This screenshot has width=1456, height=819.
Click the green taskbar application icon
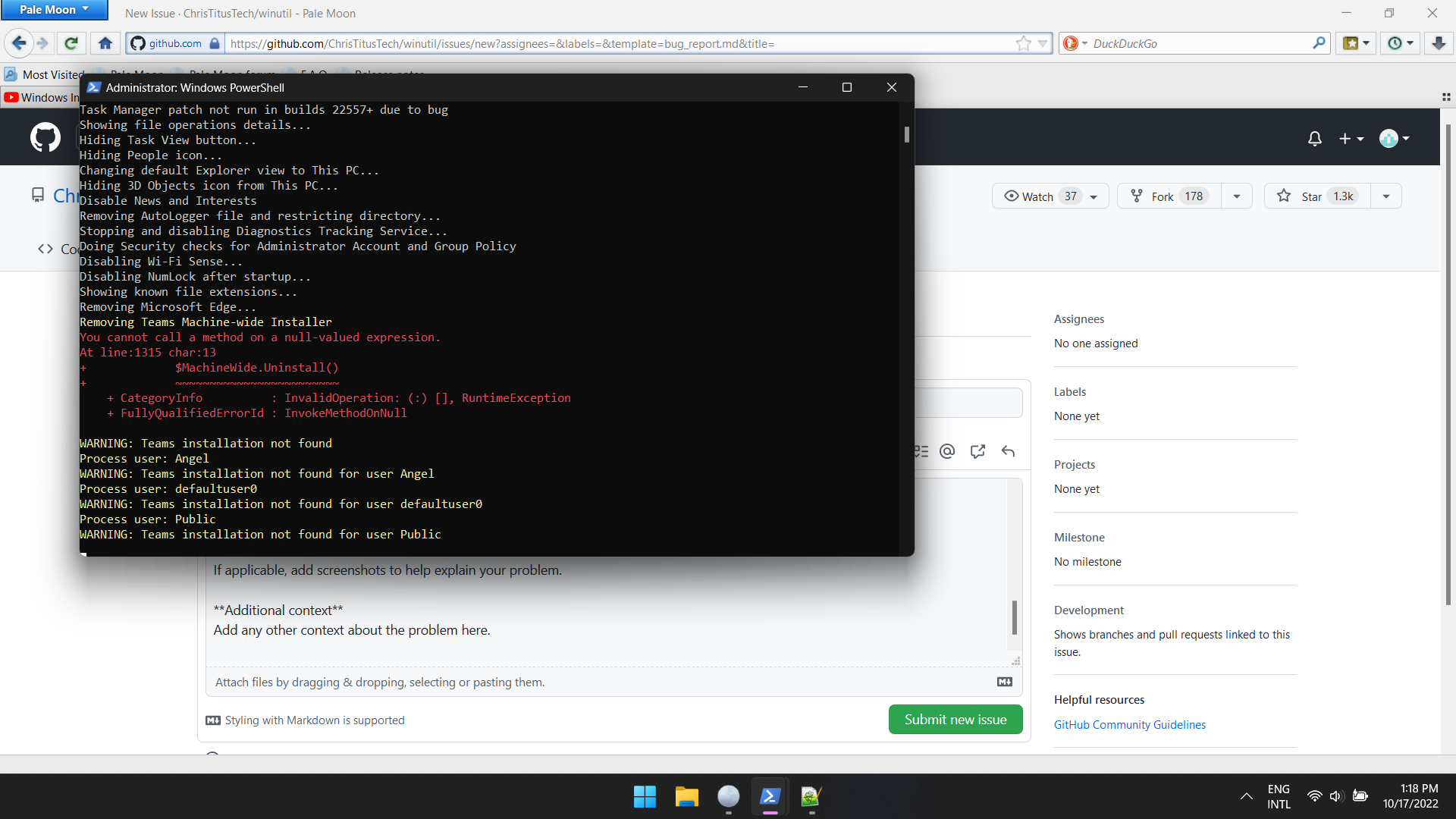tap(811, 796)
